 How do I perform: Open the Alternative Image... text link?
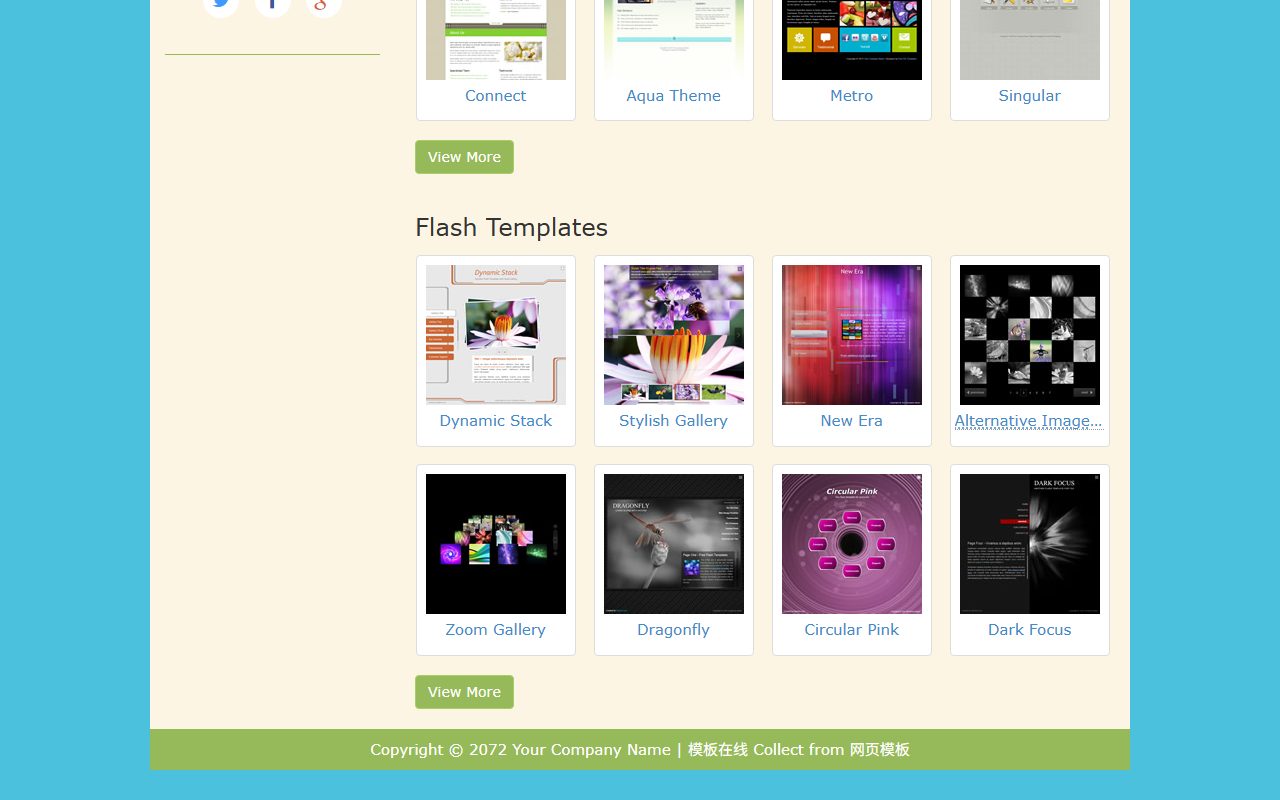point(1029,421)
